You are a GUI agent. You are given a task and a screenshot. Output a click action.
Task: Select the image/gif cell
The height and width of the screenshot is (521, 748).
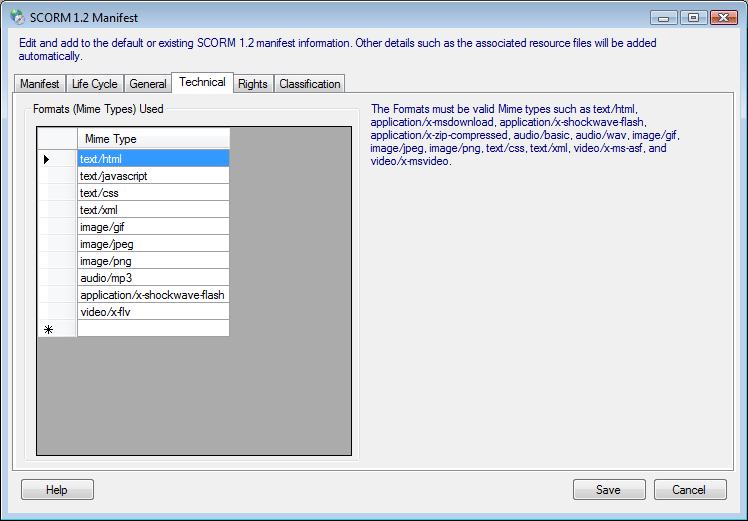[153, 227]
